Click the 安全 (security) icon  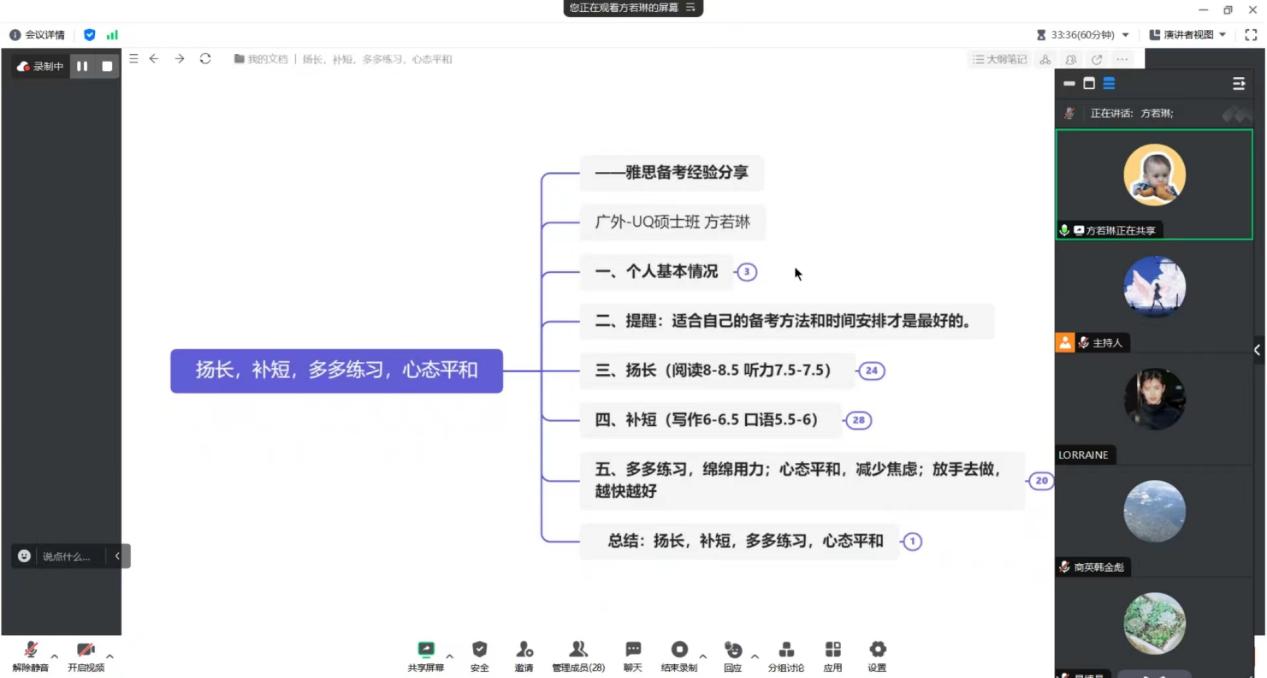(x=479, y=655)
